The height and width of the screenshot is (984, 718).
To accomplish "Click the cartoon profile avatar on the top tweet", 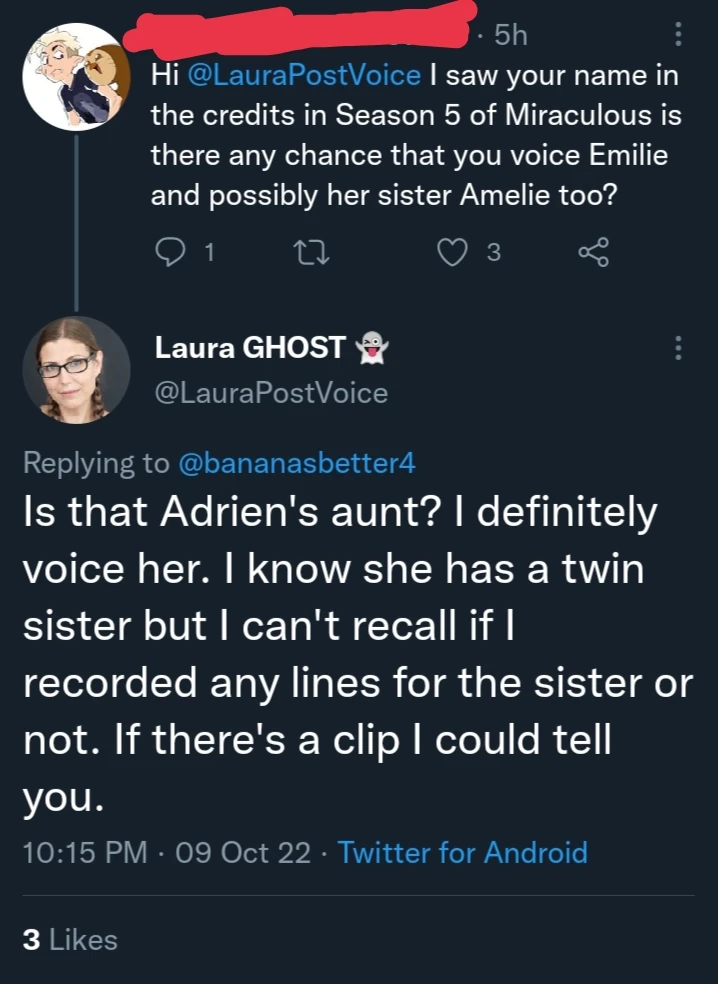I will (75, 77).
